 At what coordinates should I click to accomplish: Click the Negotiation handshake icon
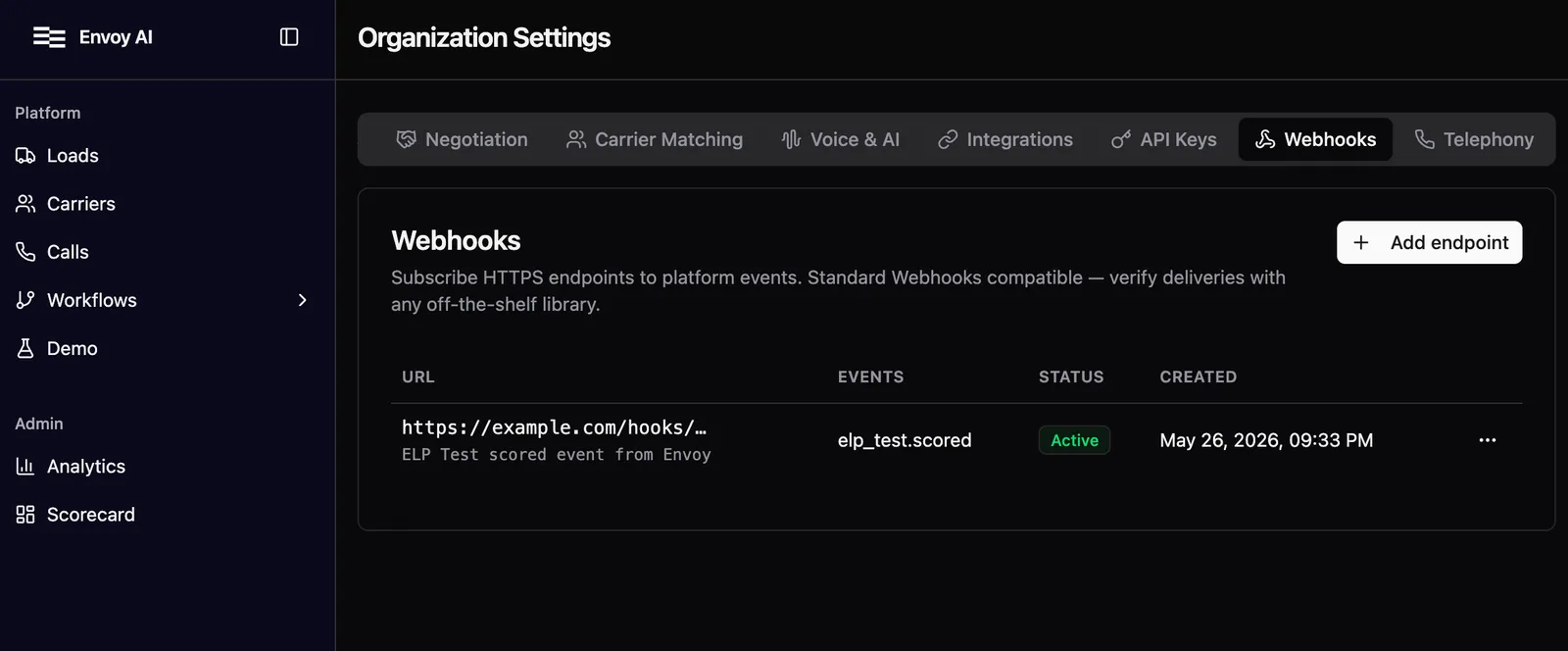(x=406, y=139)
